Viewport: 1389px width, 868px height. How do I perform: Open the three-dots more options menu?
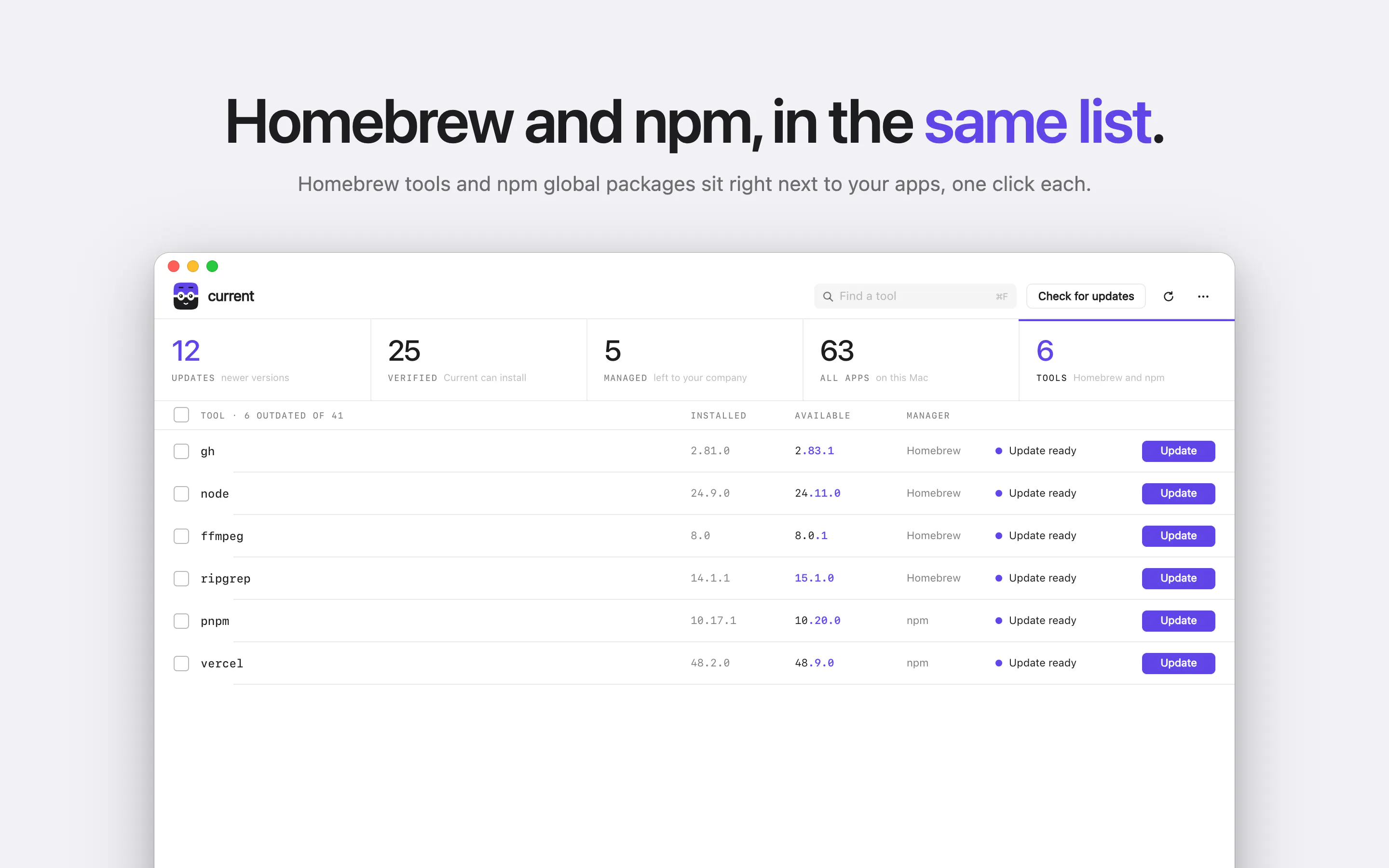pos(1203,296)
